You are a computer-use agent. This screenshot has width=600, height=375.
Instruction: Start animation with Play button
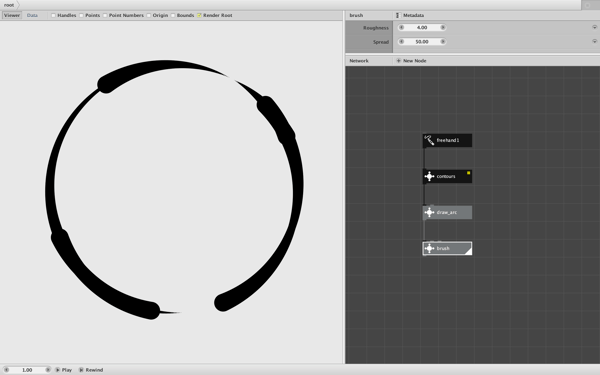pos(64,370)
